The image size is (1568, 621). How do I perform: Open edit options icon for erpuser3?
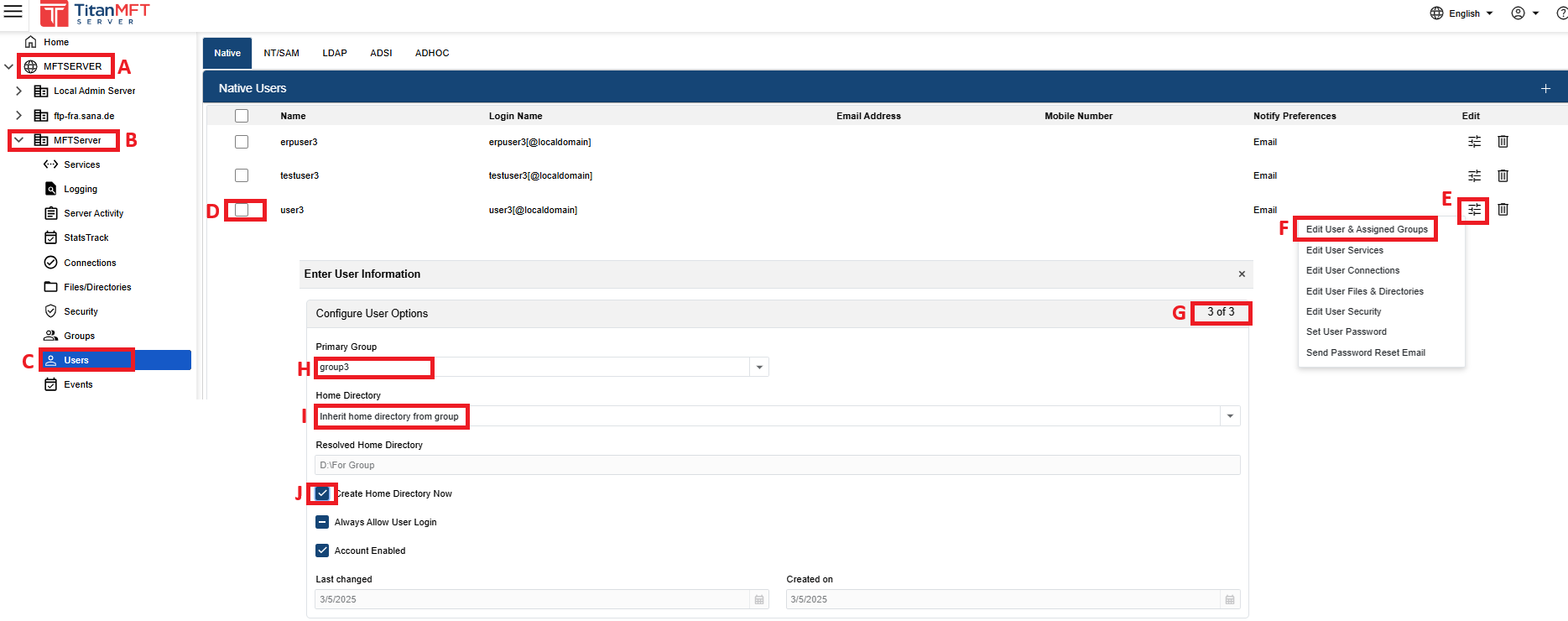pyautogui.click(x=1474, y=142)
